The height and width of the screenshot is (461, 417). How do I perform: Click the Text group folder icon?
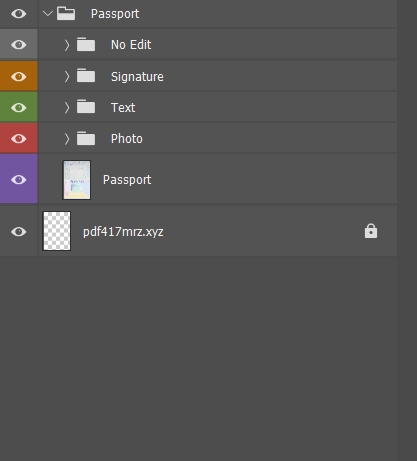pyautogui.click(x=86, y=107)
